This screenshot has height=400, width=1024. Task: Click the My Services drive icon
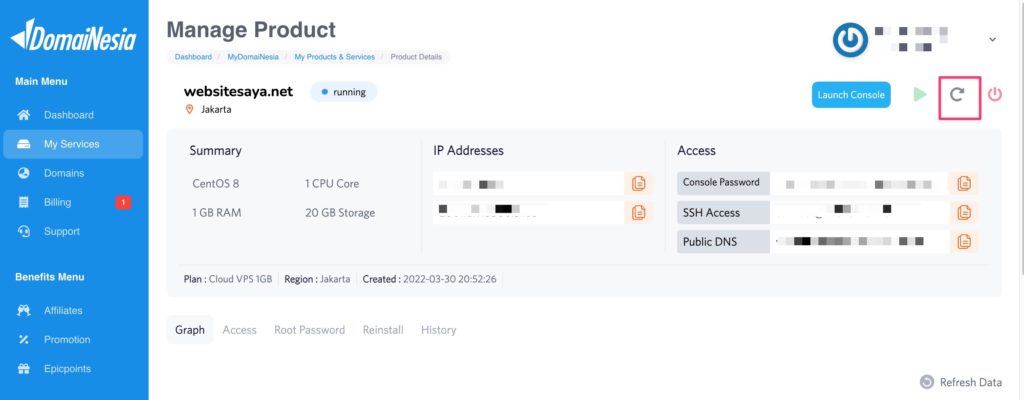click(x=24, y=144)
